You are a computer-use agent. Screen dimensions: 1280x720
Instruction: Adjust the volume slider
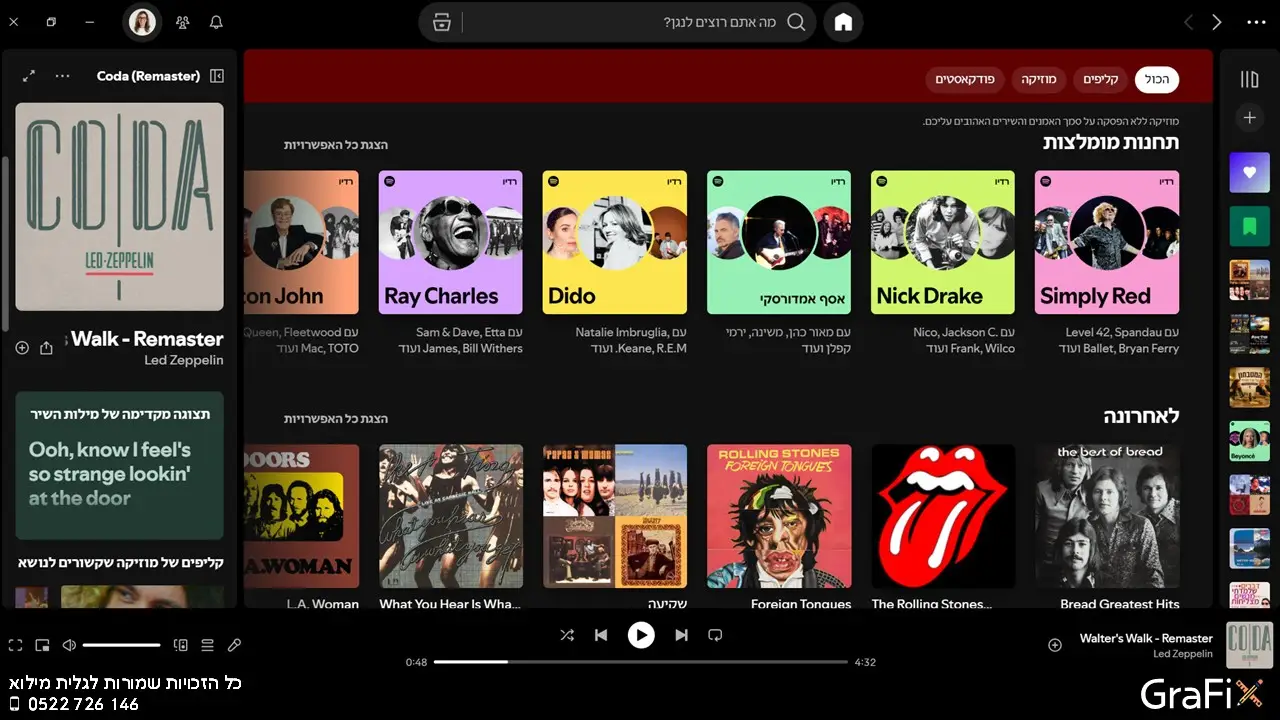pos(122,646)
